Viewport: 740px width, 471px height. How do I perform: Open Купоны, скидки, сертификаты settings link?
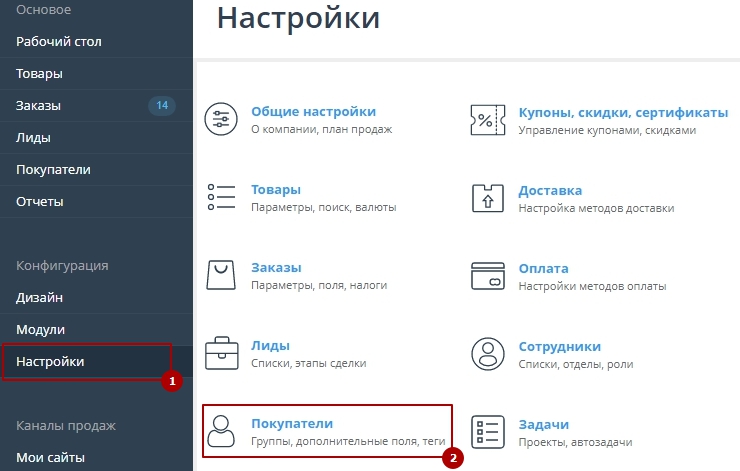point(622,111)
